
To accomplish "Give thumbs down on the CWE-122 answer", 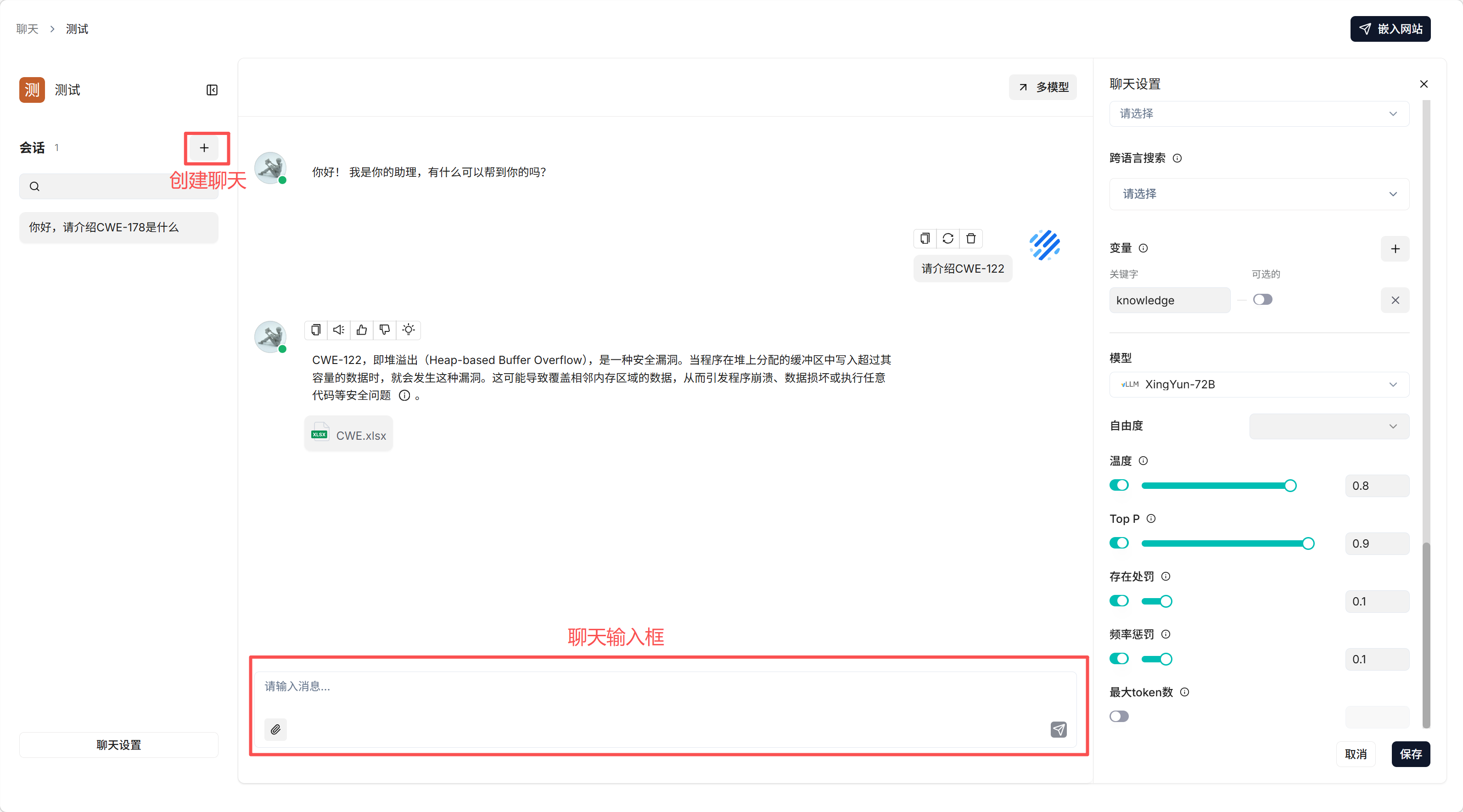I will pyautogui.click(x=385, y=330).
